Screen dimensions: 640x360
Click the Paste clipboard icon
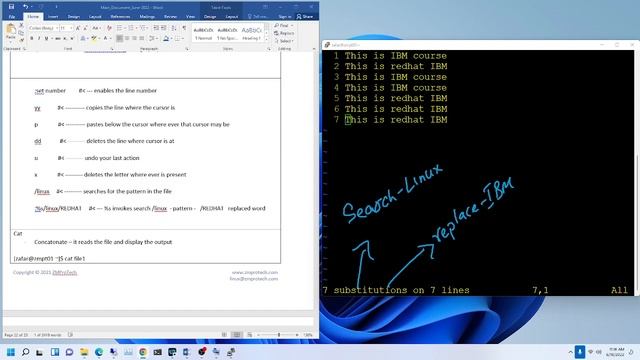[x=11, y=29]
